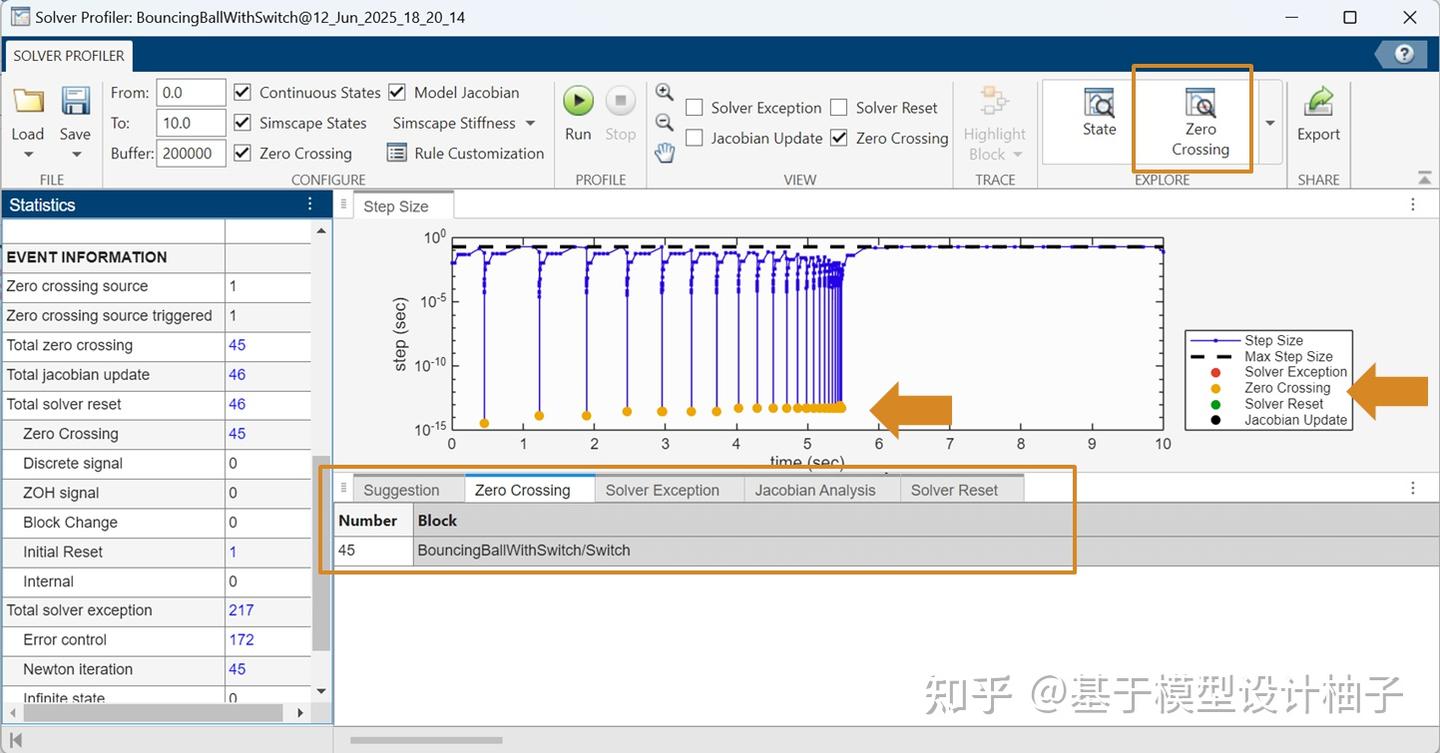Clear the Buffer value input field
The height and width of the screenshot is (753, 1440).
[190, 153]
